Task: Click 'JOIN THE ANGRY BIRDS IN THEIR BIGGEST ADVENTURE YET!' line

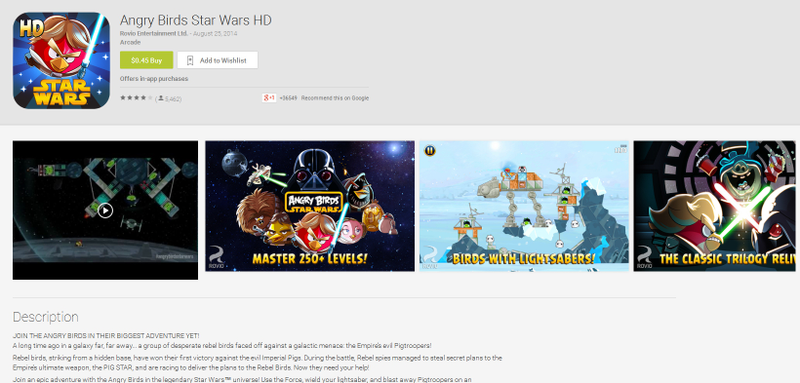Action: (x=106, y=336)
